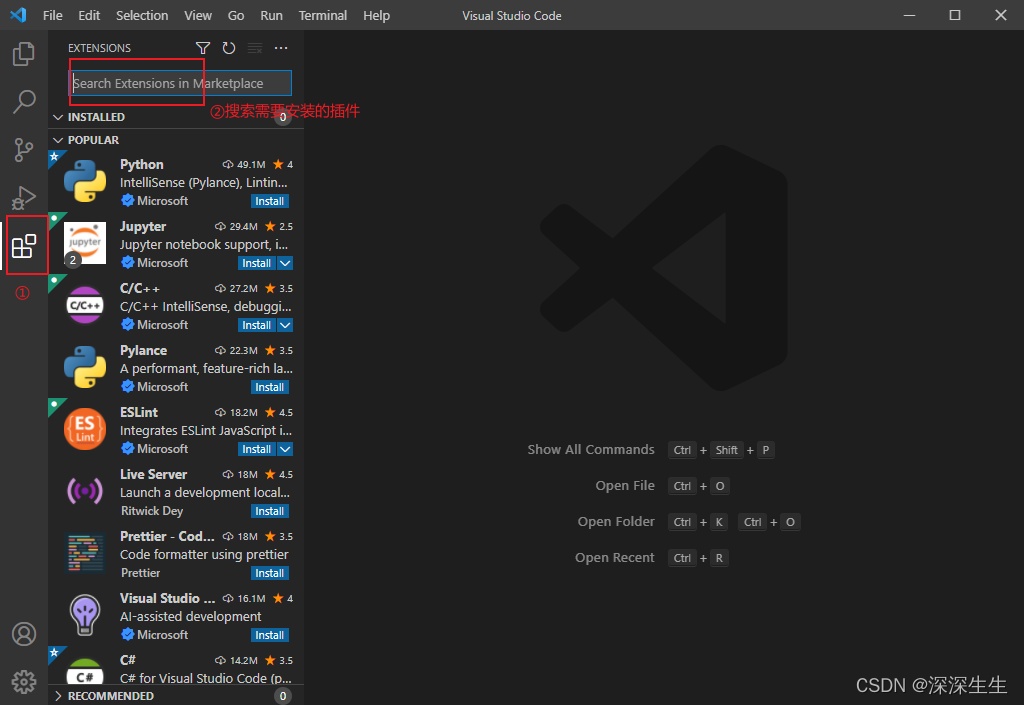The width and height of the screenshot is (1024, 705).
Task: Click the Pylance extension title
Action: (x=144, y=351)
